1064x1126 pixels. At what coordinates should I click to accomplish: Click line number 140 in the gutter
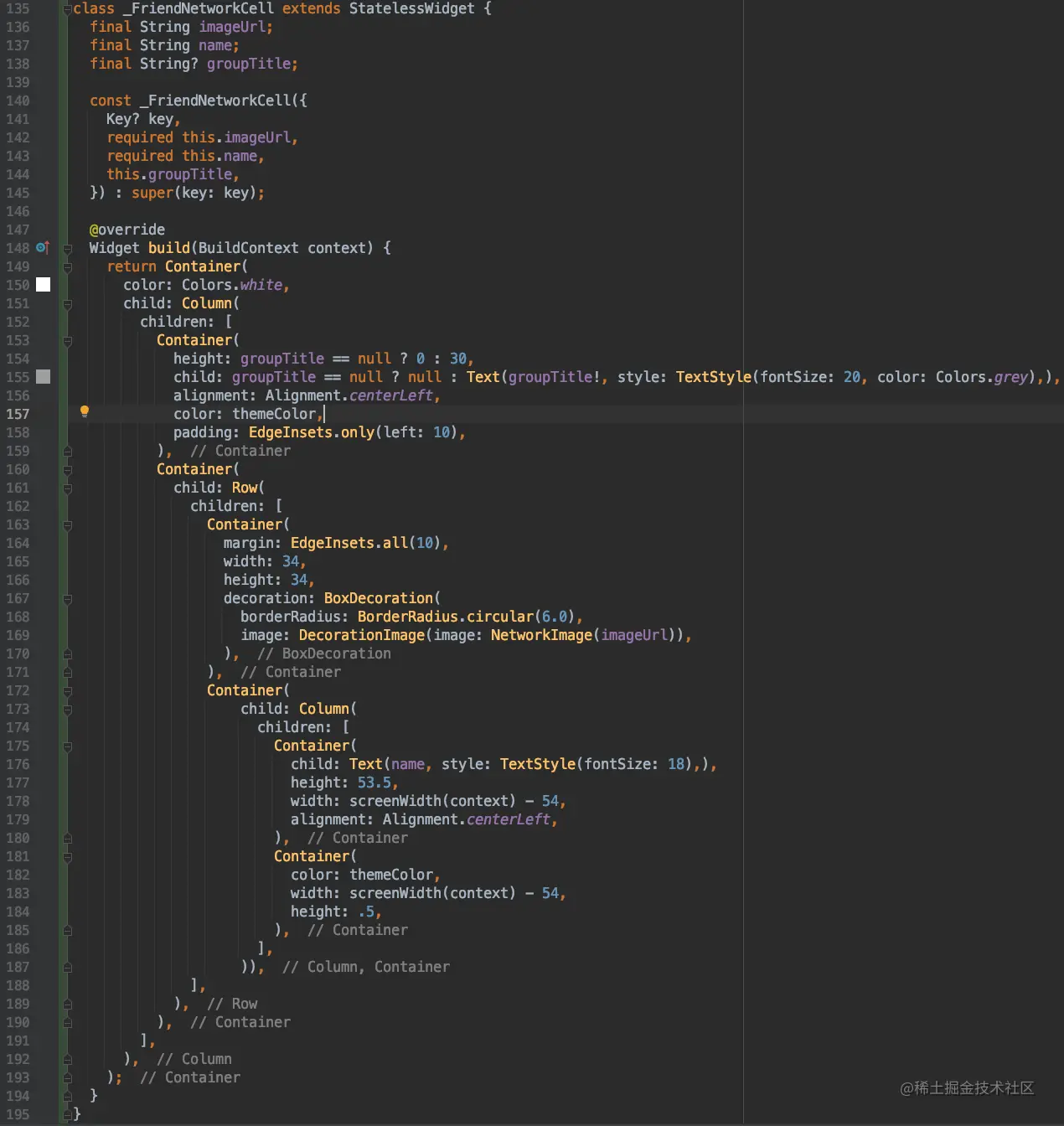click(x=18, y=101)
